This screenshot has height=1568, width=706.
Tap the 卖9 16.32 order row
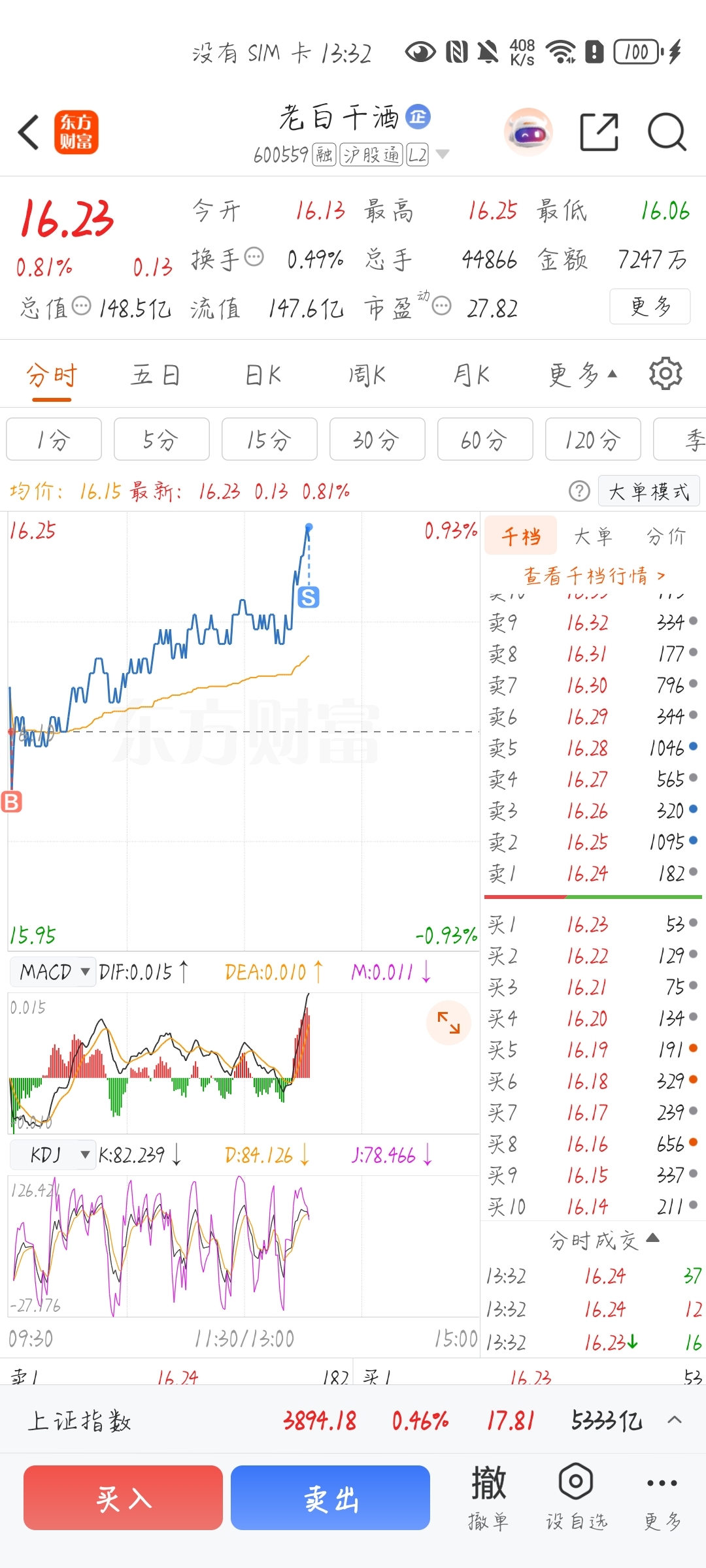(x=593, y=622)
